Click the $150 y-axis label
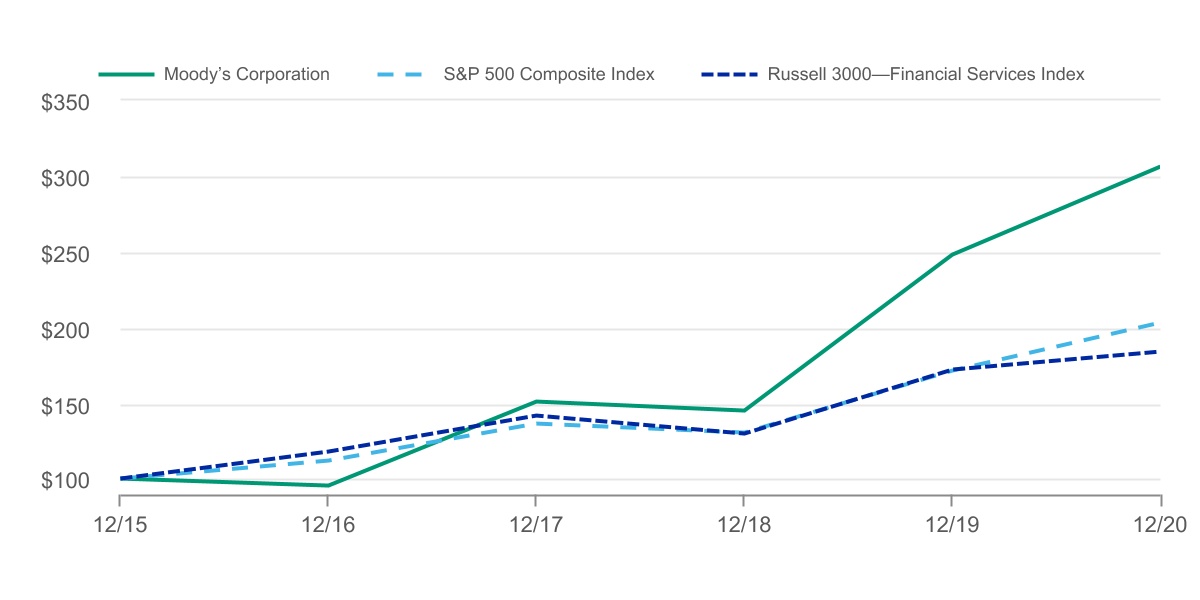Screen dimensions: 1200x600 66,406
